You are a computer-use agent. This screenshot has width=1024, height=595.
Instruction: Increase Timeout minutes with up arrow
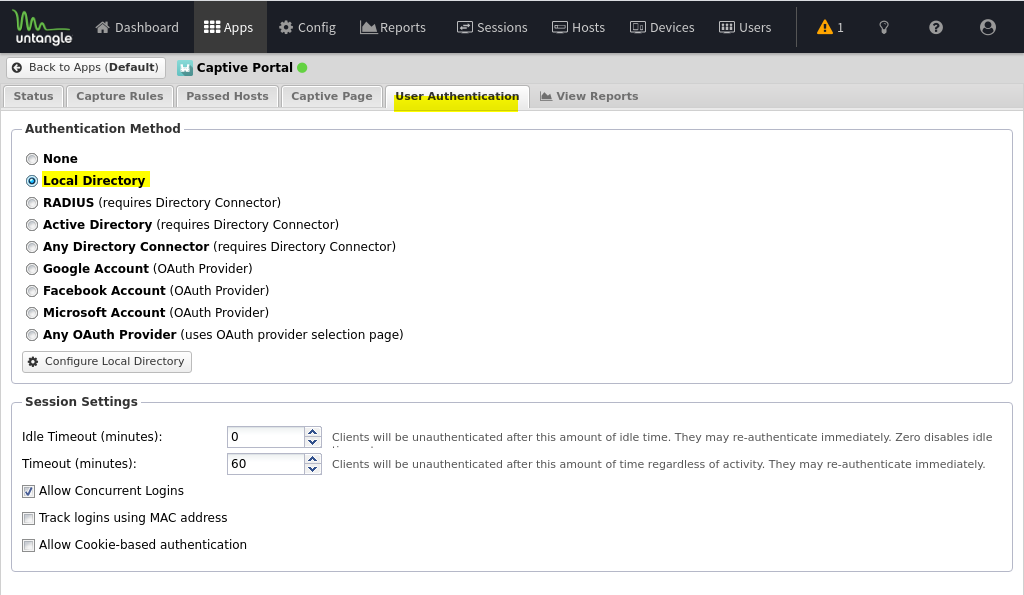(x=313, y=458)
